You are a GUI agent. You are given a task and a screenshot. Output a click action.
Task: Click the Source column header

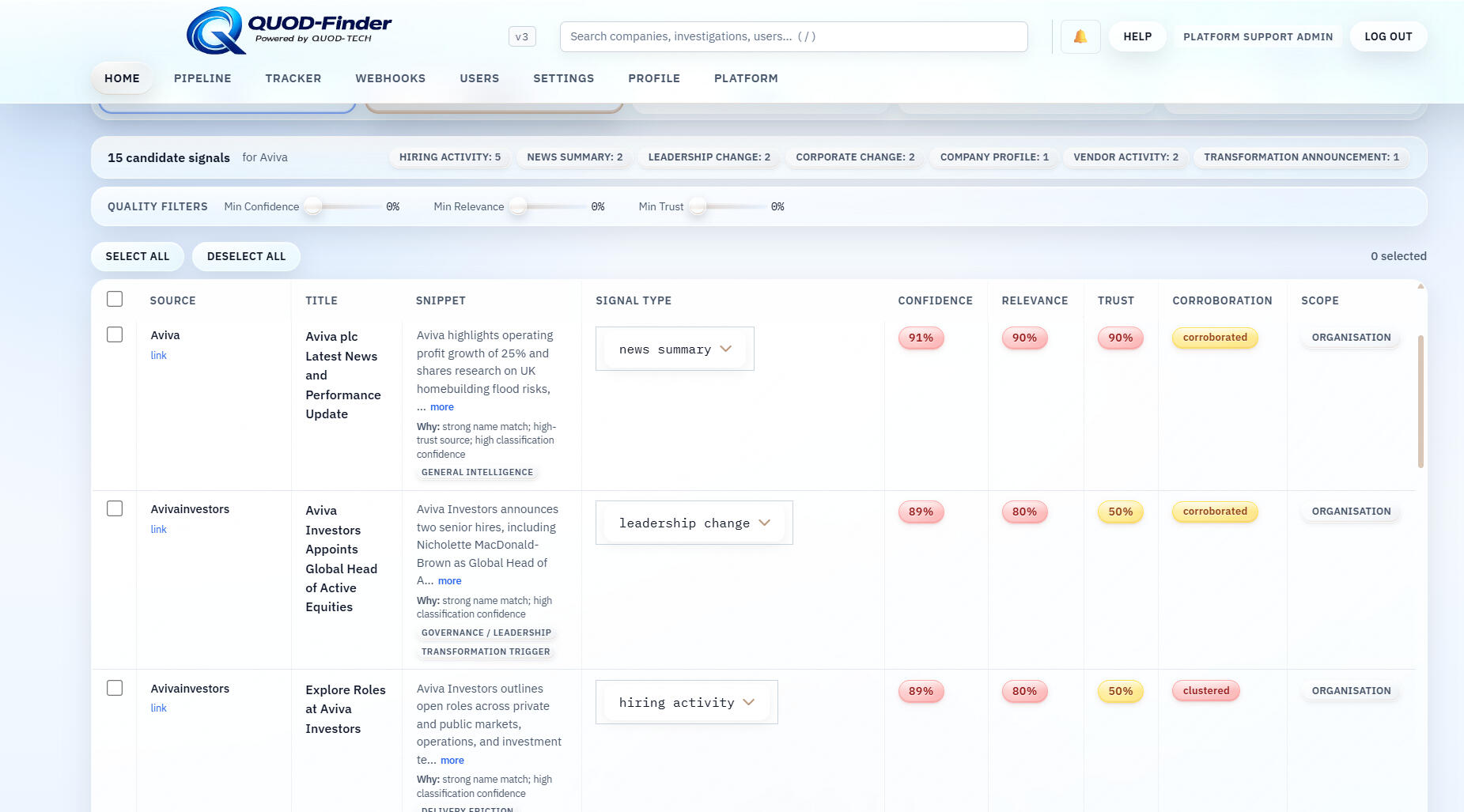172,300
